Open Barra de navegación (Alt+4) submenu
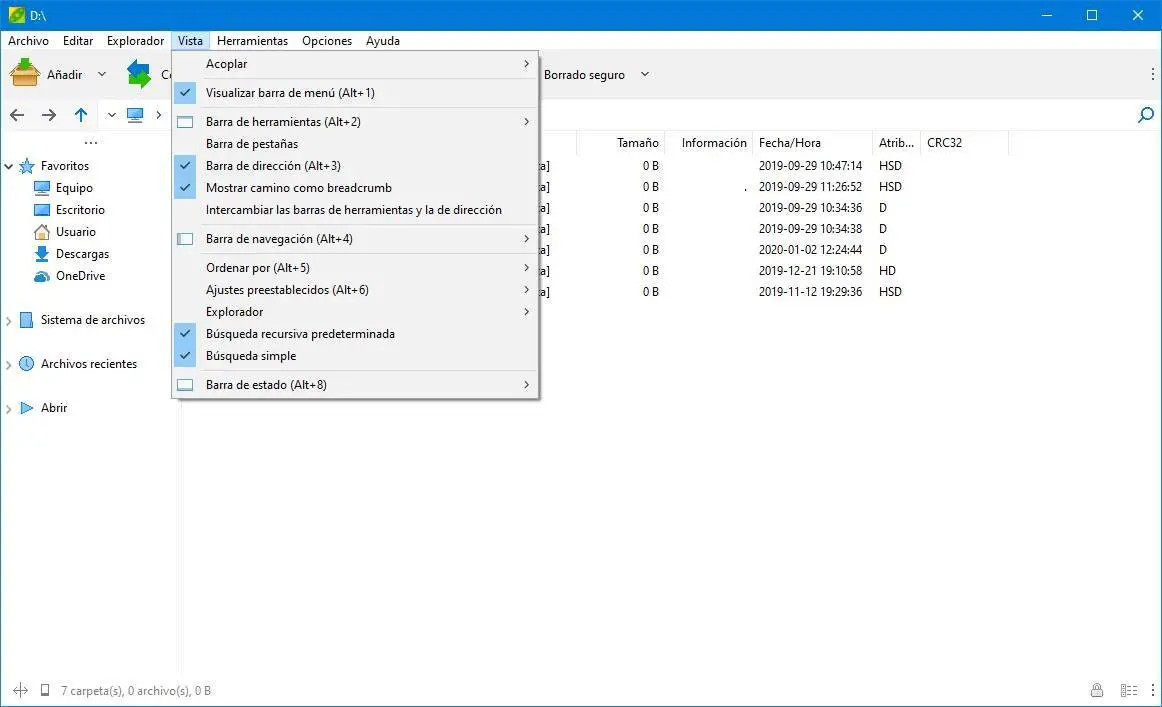Screen dimensions: 1162x707 (355, 239)
